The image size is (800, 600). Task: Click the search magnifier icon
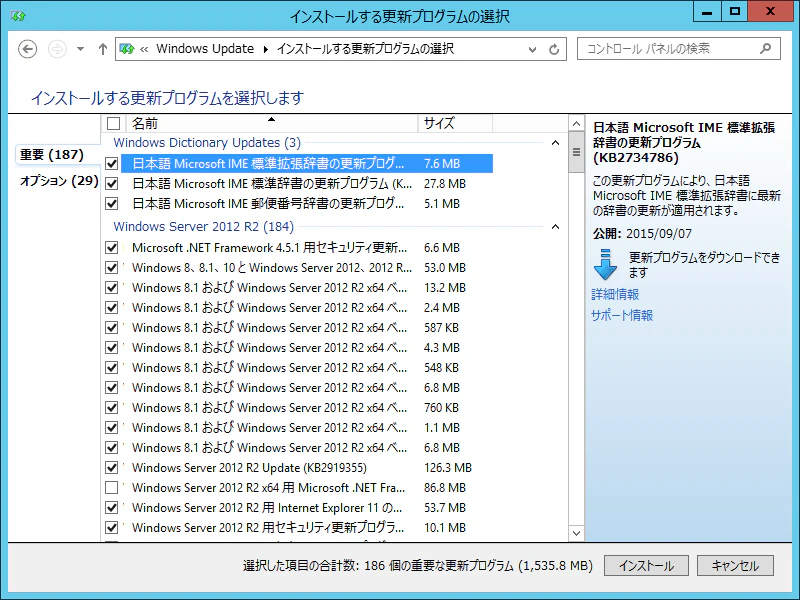[765, 49]
